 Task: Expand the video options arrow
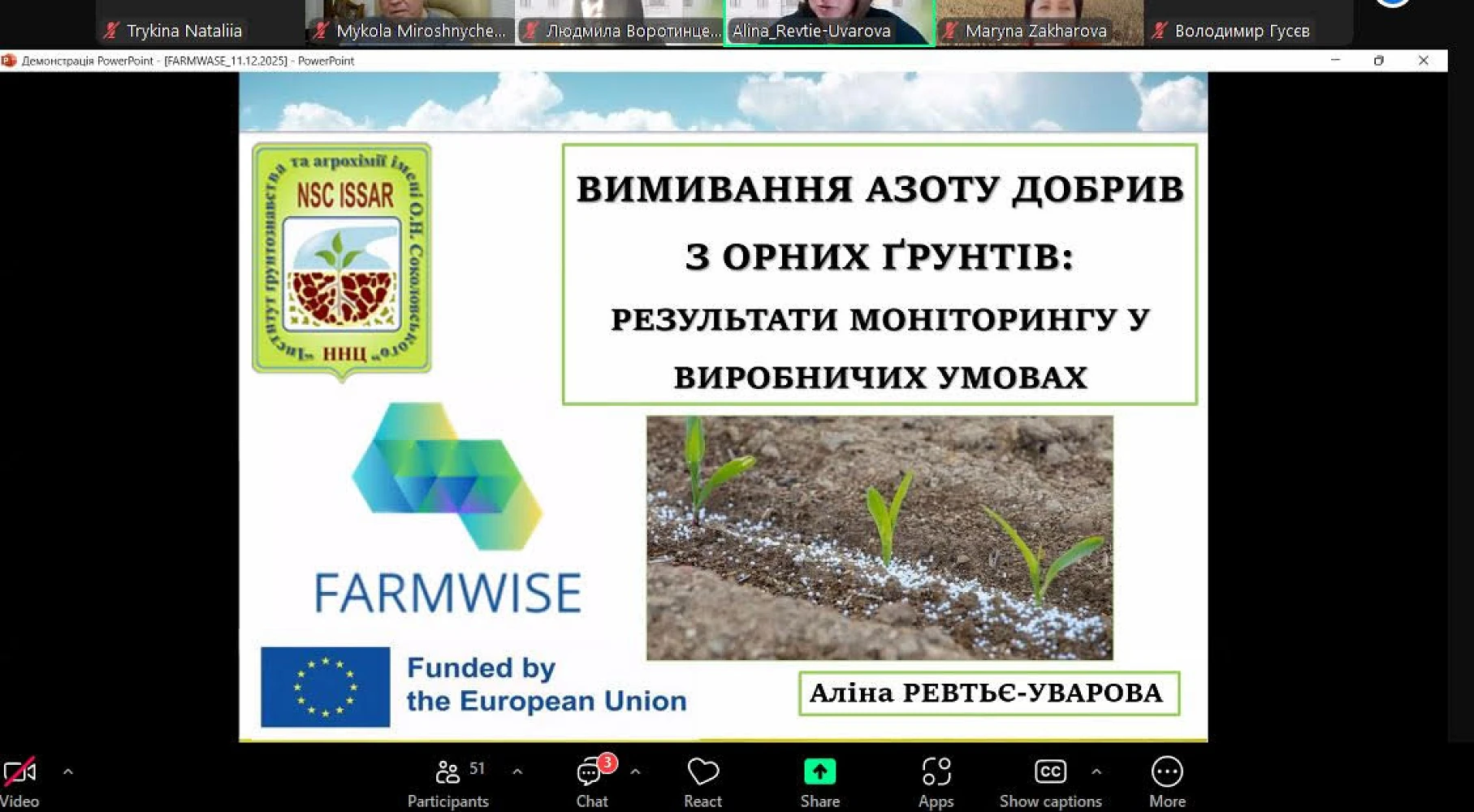[68, 772]
